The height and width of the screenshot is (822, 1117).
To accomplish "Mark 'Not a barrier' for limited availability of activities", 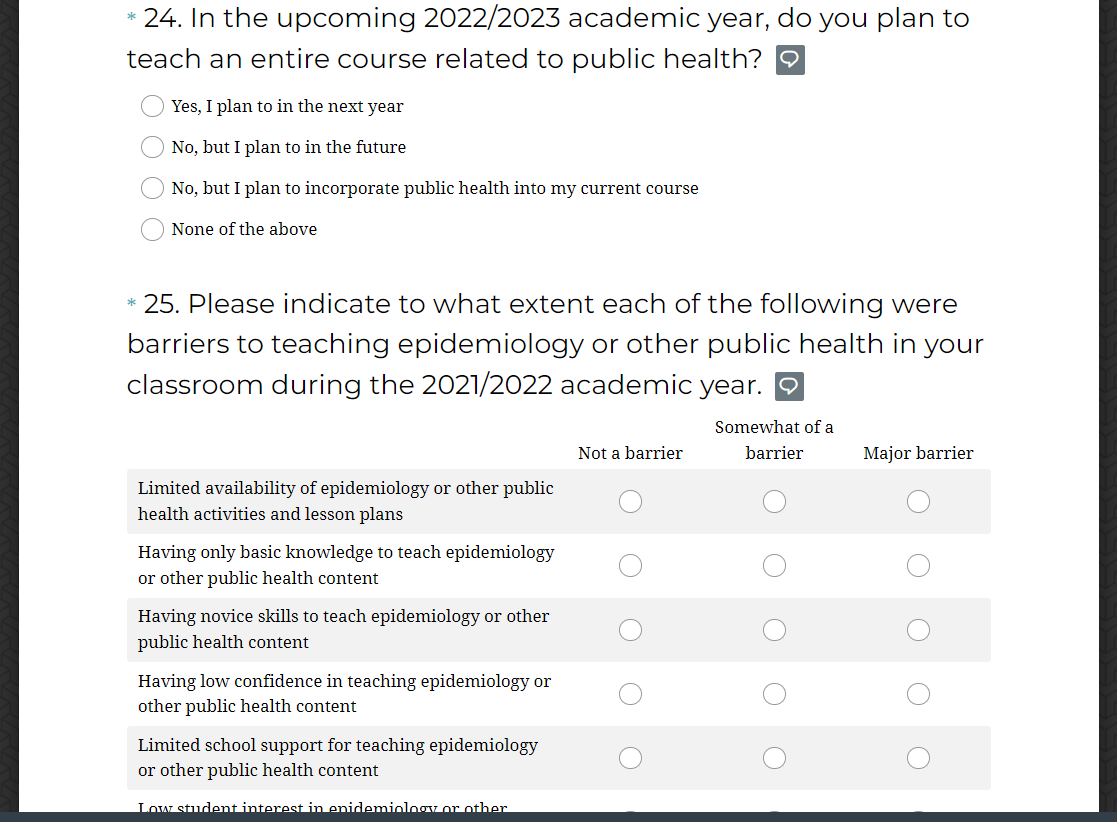I will [630, 501].
